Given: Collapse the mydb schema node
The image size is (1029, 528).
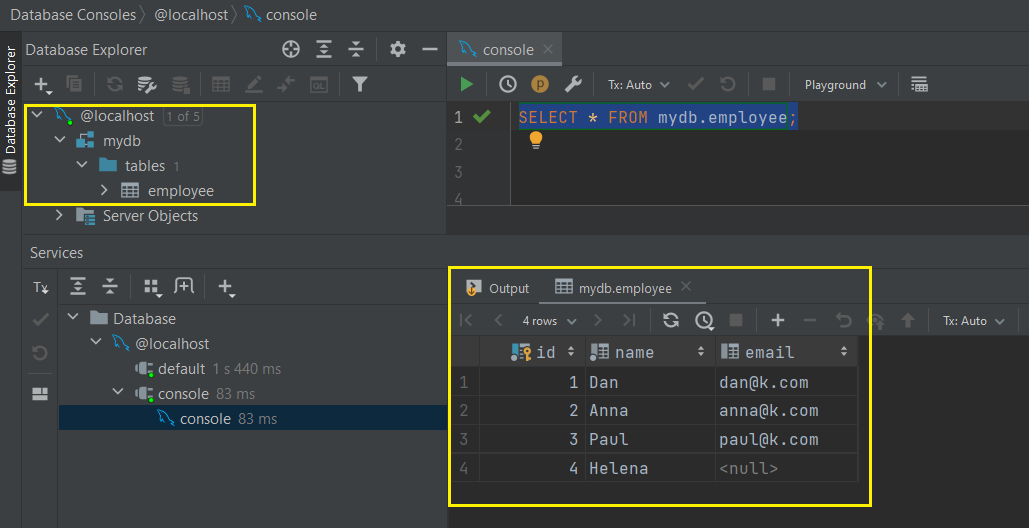Looking at the screenshot, I should click(x=60, y=140).
